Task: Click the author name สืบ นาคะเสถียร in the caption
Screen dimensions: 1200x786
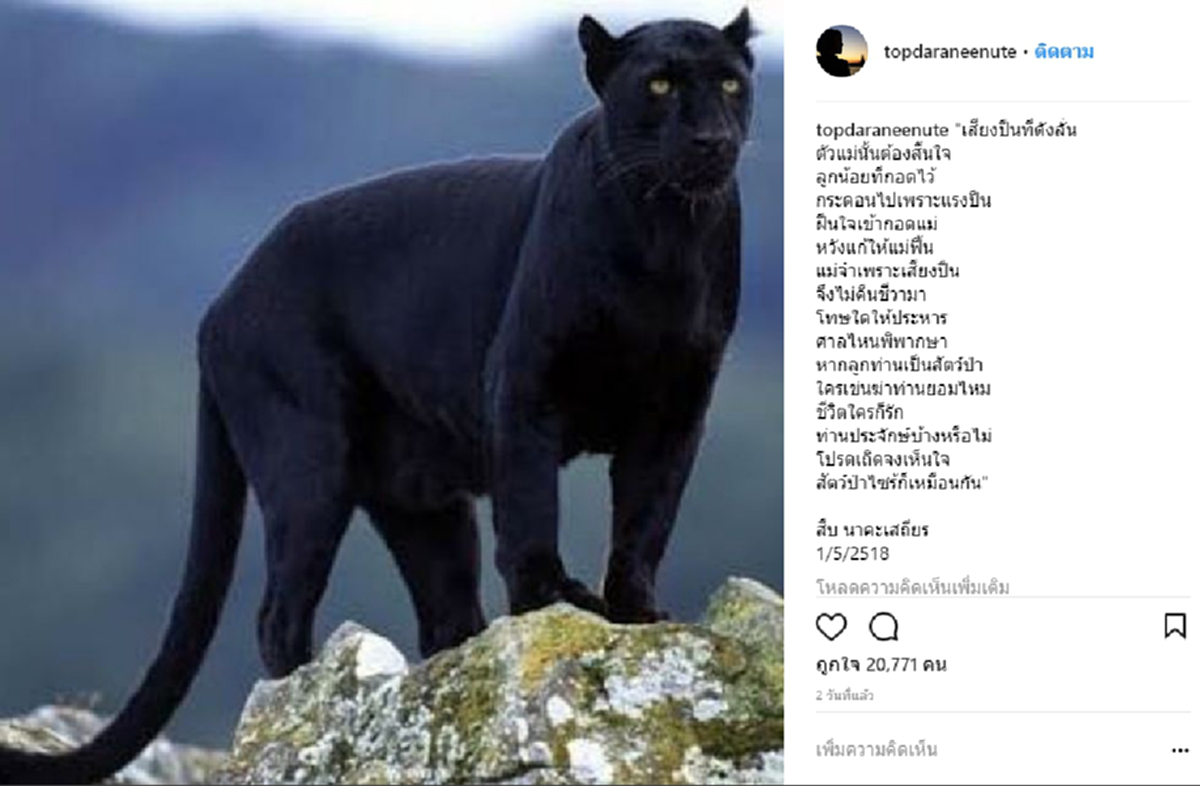Action: (872, 531)
